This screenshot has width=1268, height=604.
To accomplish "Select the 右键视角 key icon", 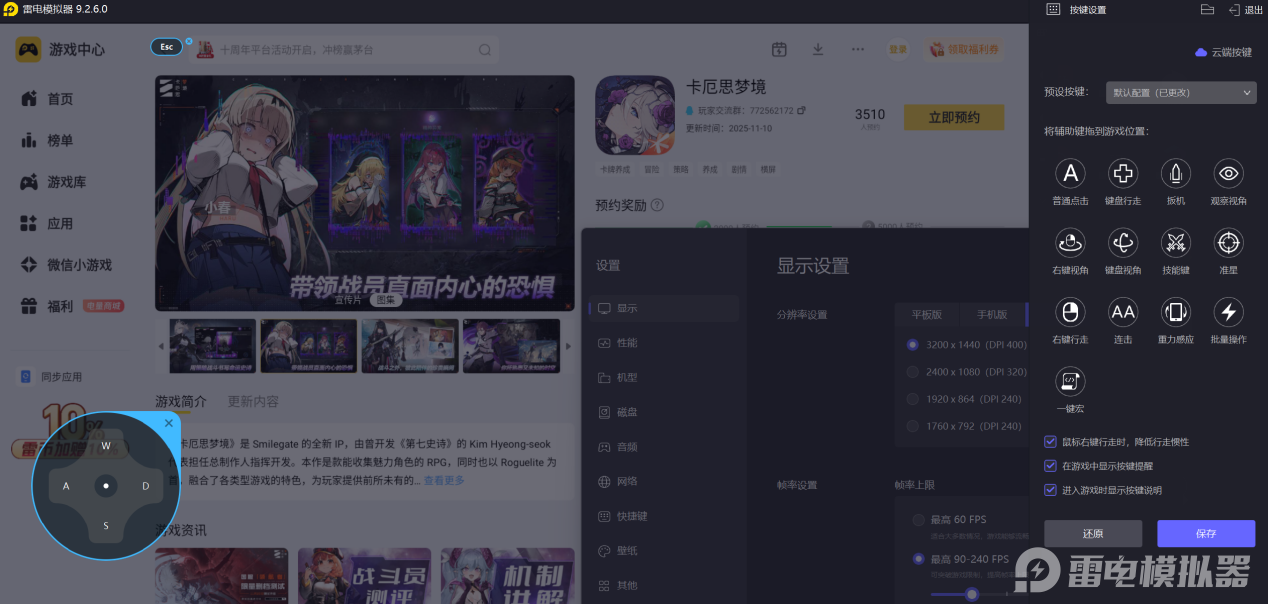I will coord(1070,242).
